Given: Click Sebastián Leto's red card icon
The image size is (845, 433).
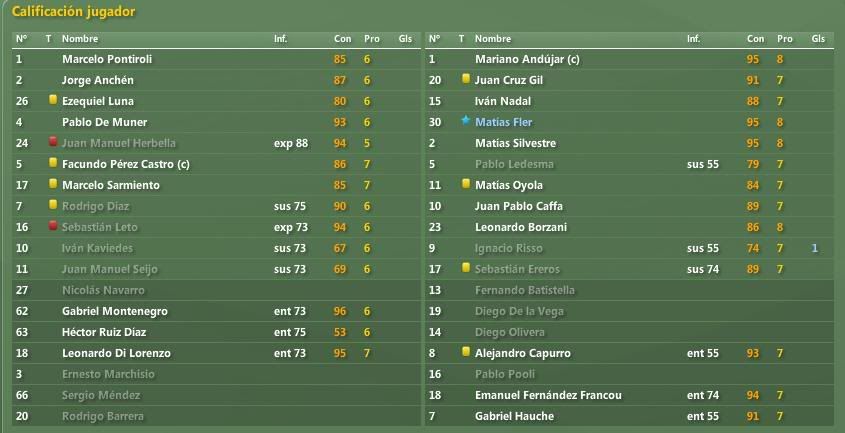Looking at the screenshot, I should (x=53, y=226).
